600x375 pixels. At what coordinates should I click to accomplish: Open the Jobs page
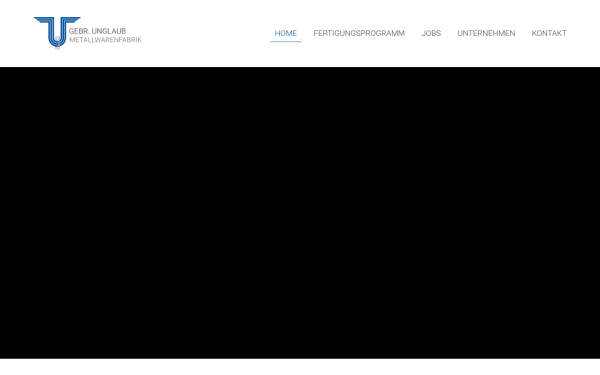431,33
